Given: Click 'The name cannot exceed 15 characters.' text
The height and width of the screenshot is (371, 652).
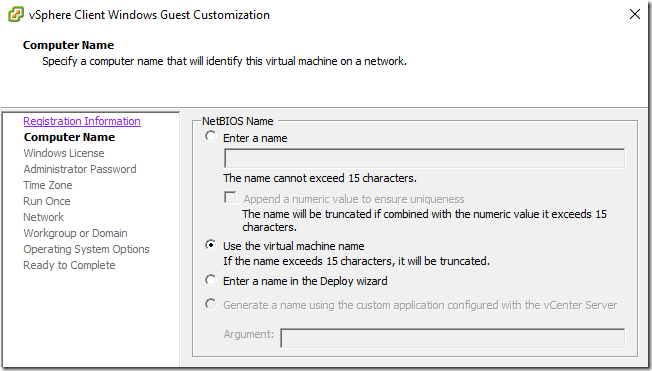Looking at the screenshot, I should (x=320, y=178).
